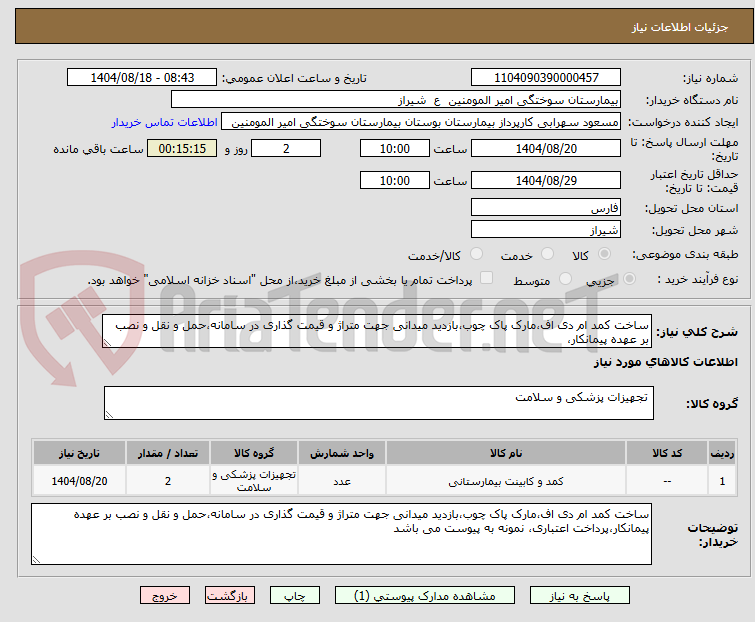Click the unit cell عدد
This screenshot has width=755, height=622.
click(x=342, y=481)
